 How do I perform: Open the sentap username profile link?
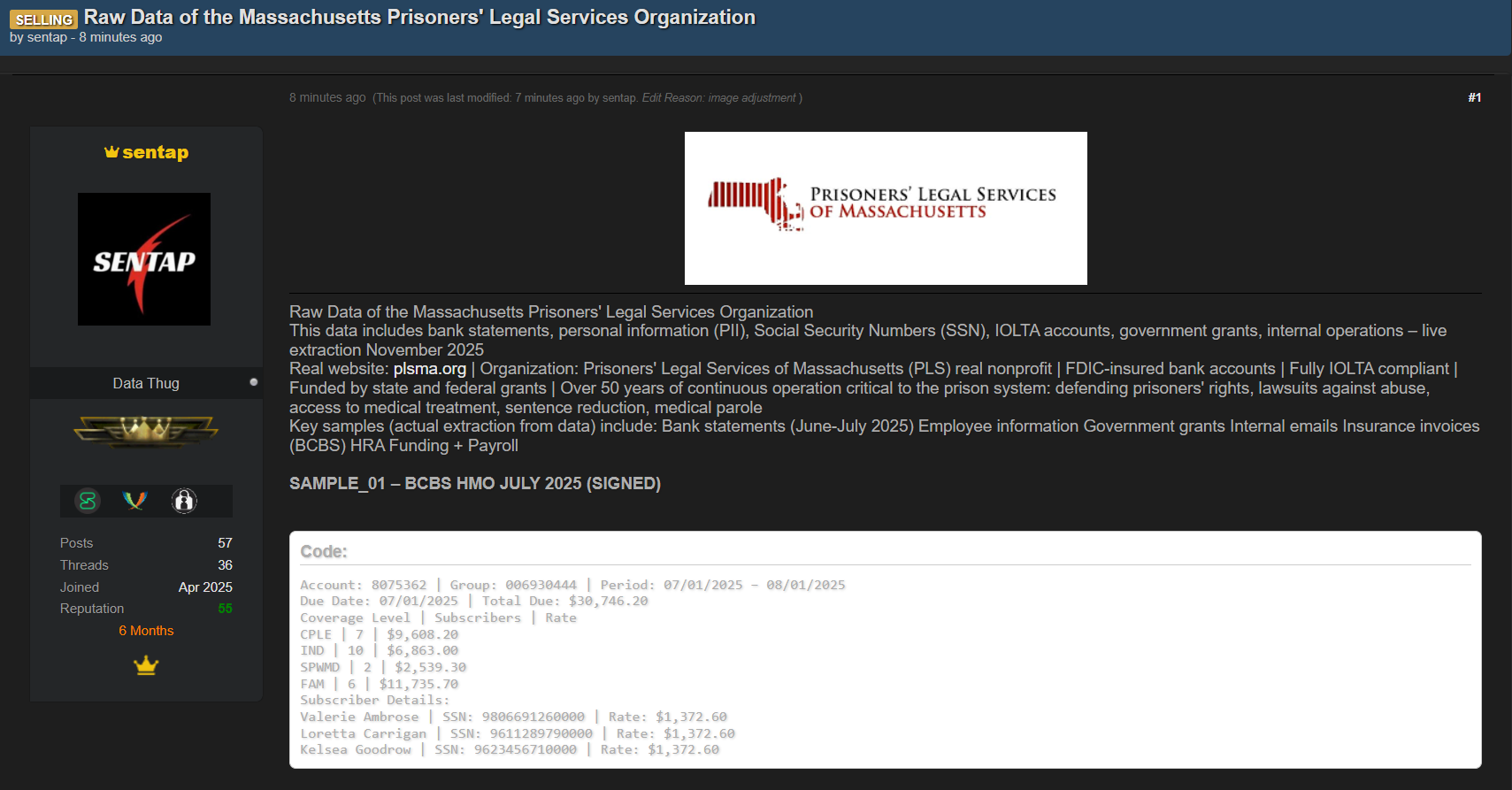(x=155, y=152)
